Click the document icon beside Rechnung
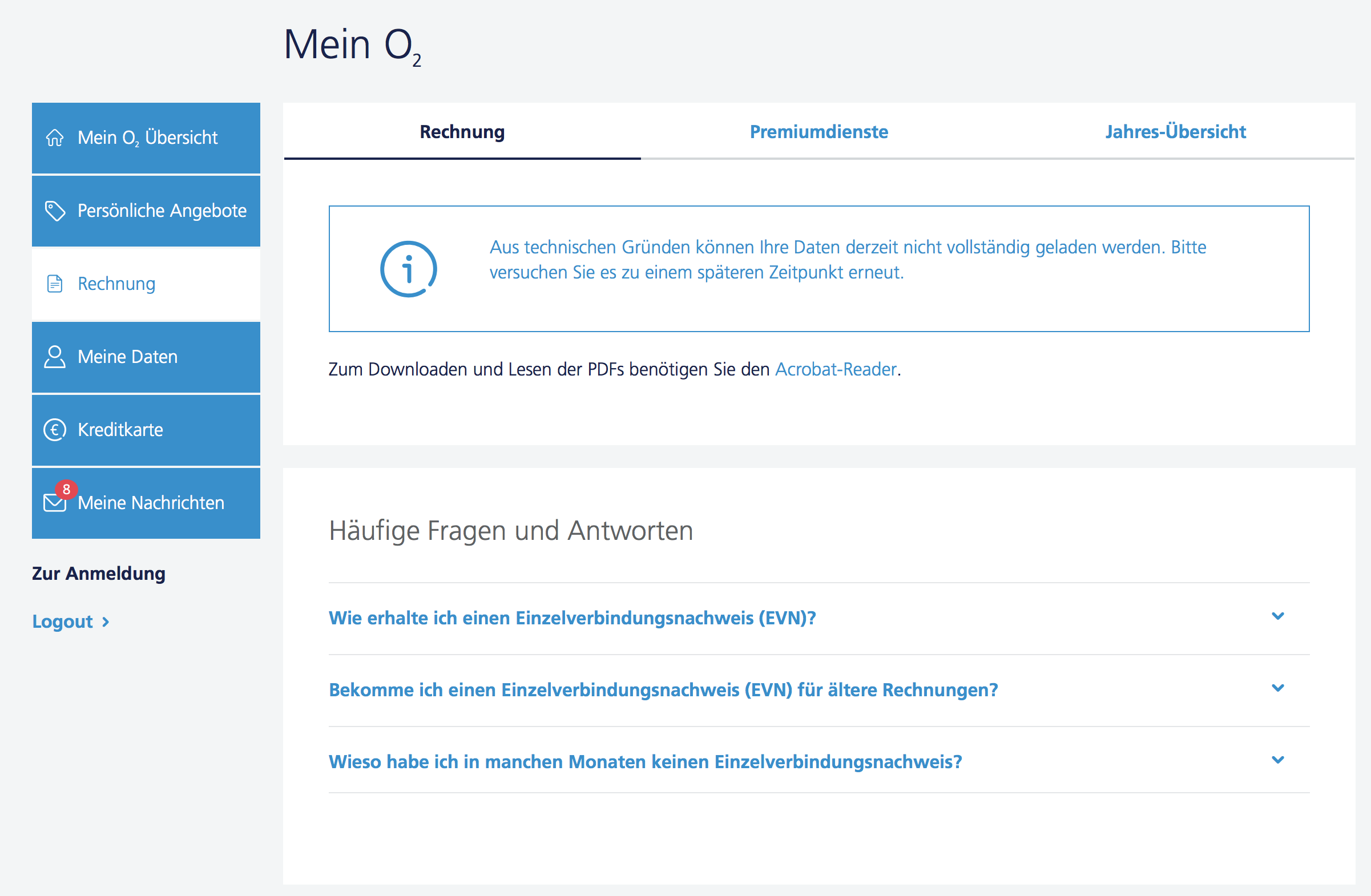The image size is (1371, 896). (x=55, y=284)
